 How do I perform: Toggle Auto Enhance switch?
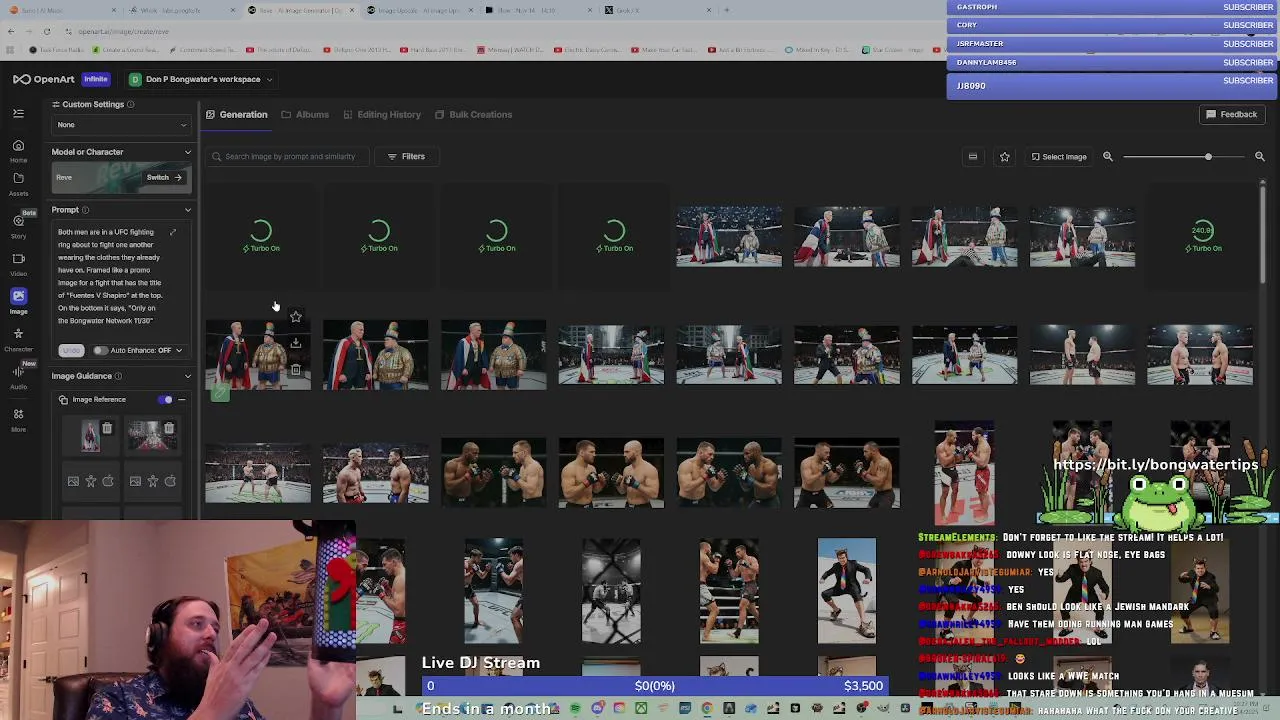pyautogui.click(x=100, y=350)
